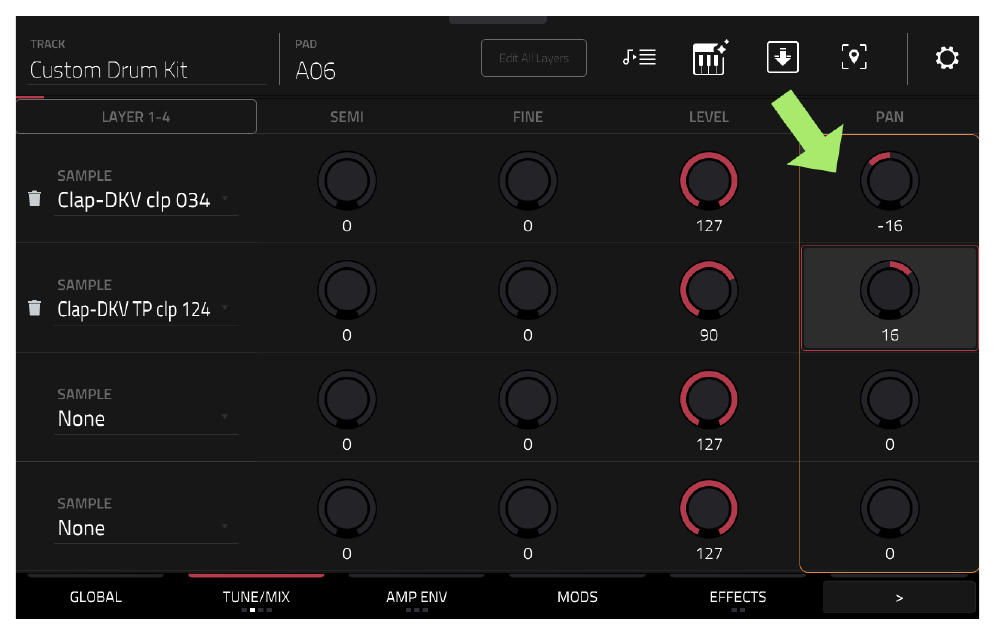
Task: Select the third layer's Semi knob
Action: pyautogui.click(x=347, y=400)
